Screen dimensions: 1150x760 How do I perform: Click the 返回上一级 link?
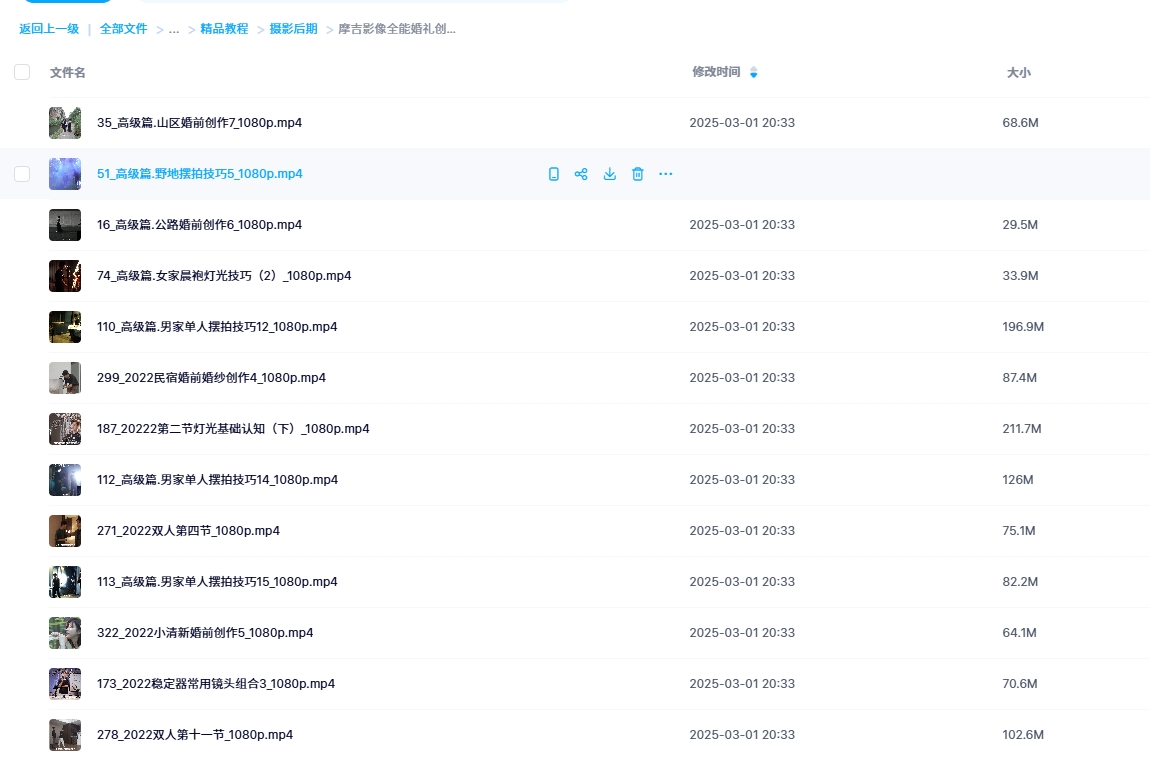[49, 30]
